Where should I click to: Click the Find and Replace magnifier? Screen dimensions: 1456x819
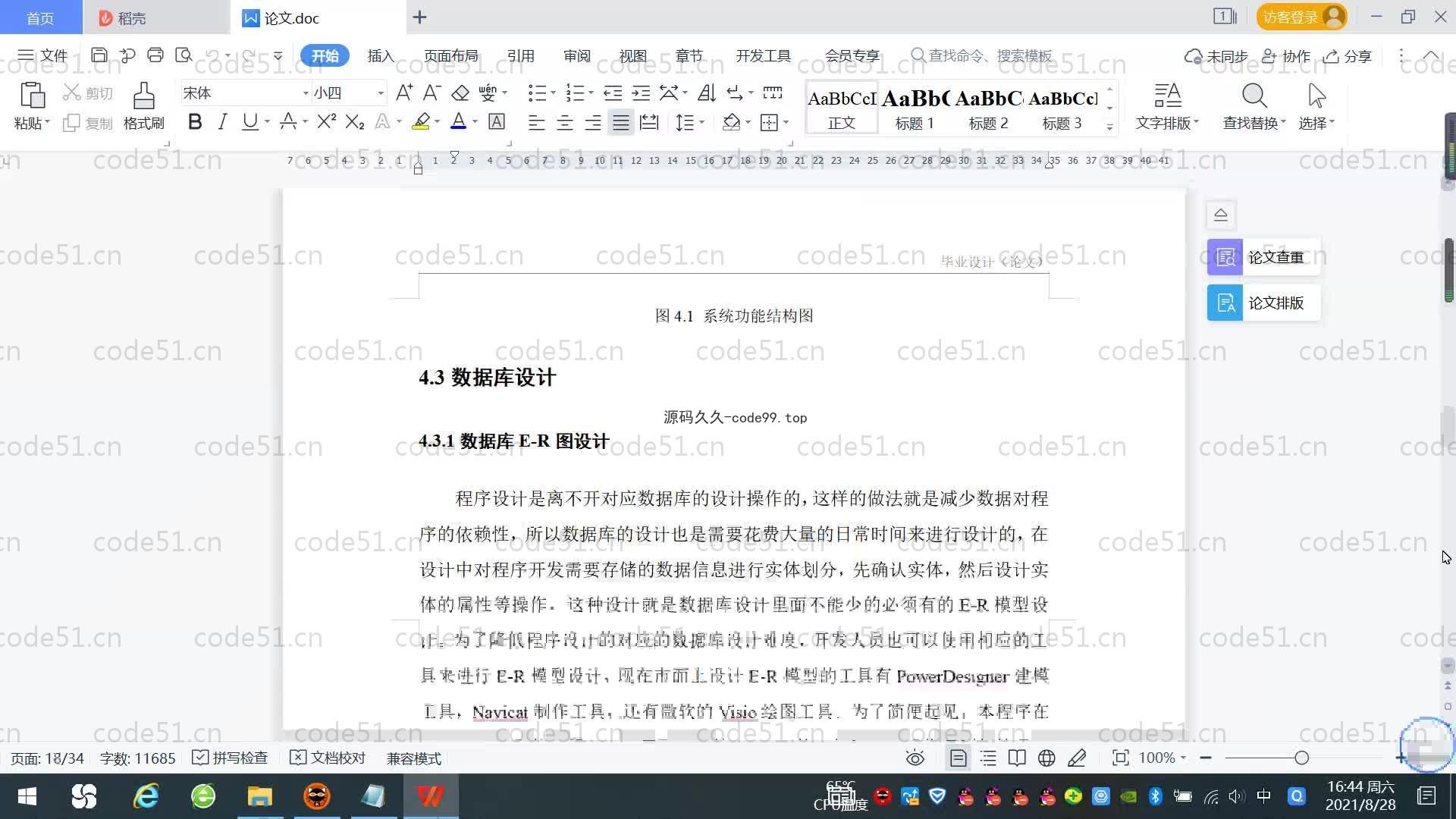click(x=1254, y=96)
